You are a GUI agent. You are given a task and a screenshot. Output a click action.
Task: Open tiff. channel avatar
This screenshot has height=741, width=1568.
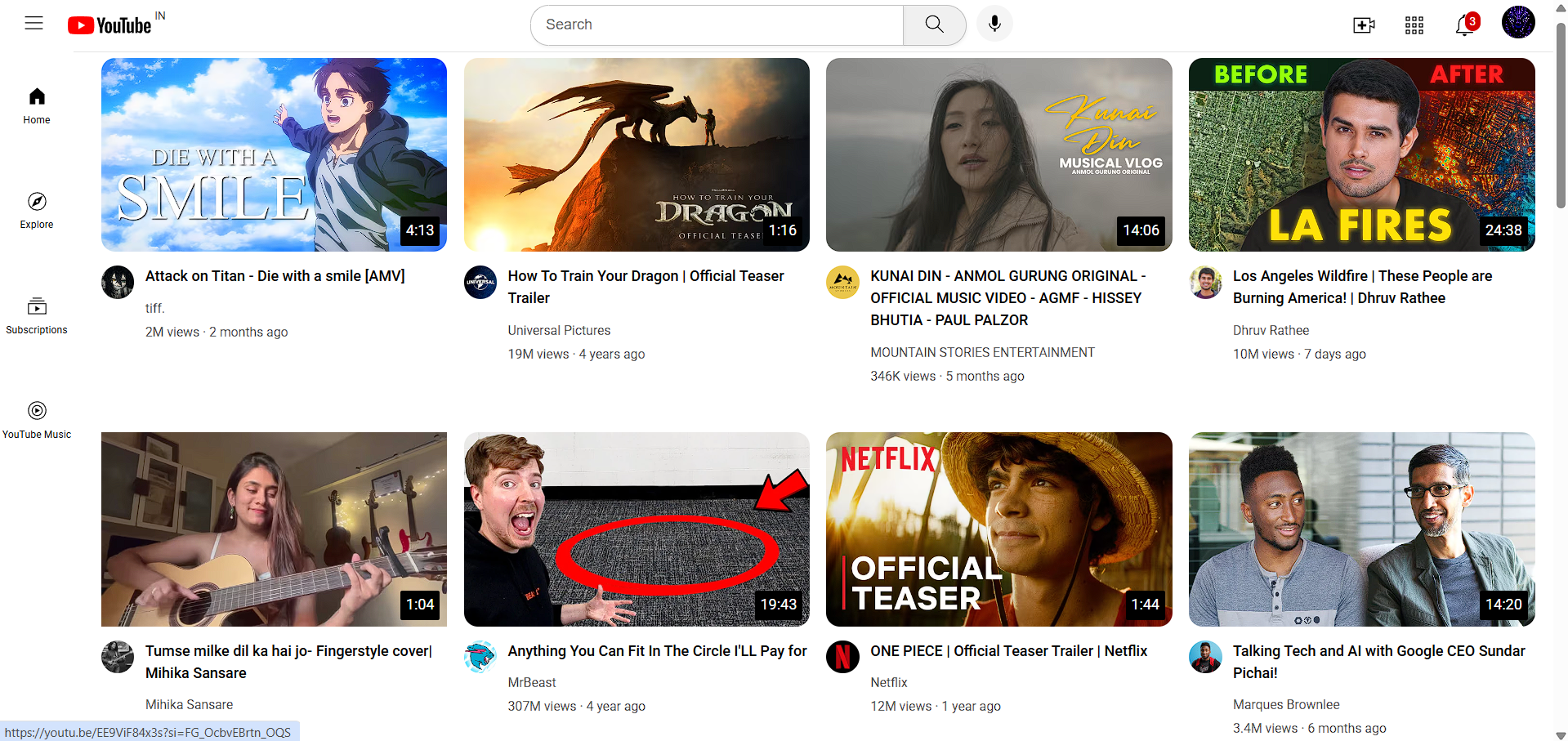[x=118, y=282]
